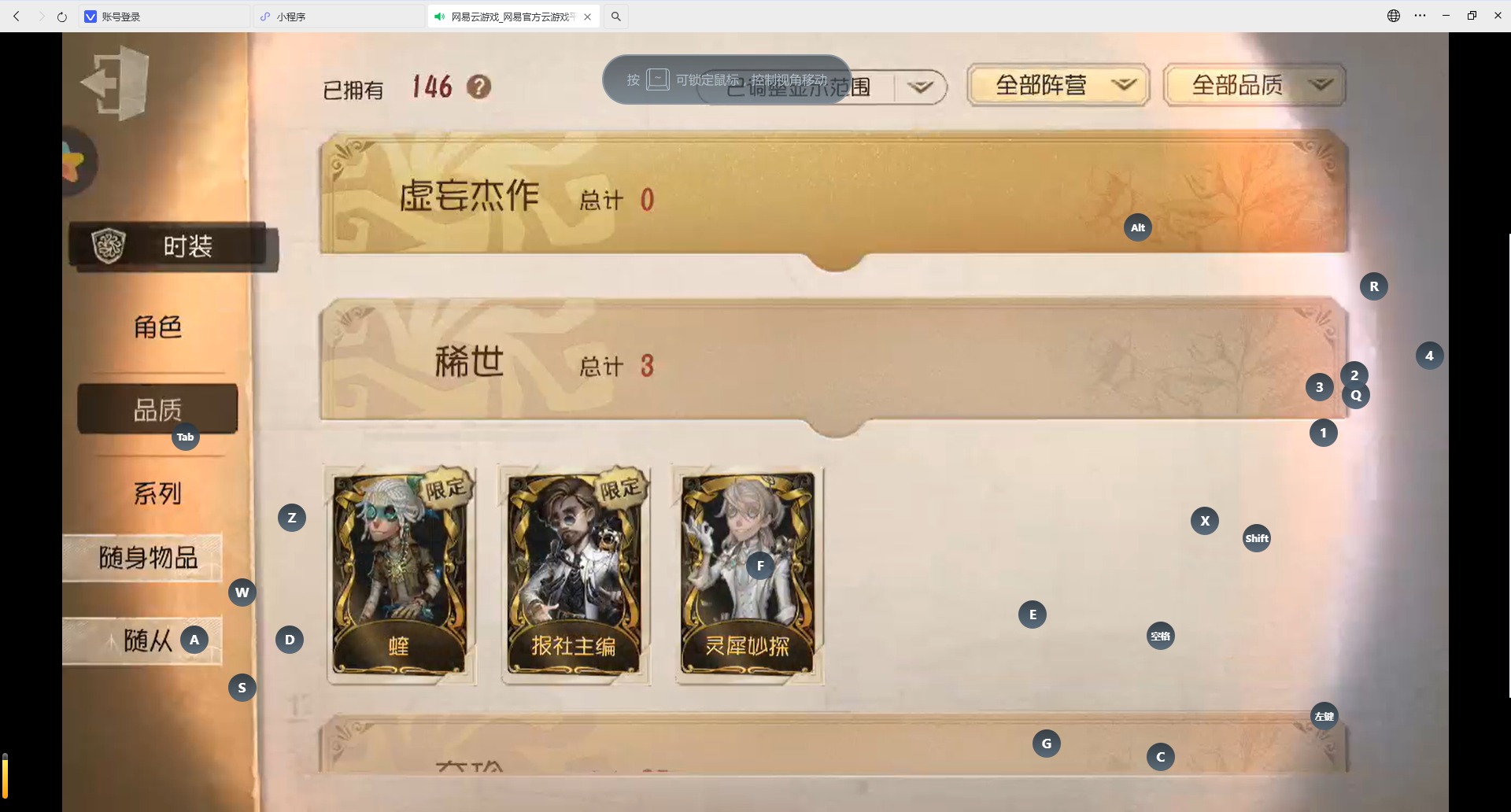Click the Alt key overlay icon
1511x812 pixels.
pos(1138,227)
